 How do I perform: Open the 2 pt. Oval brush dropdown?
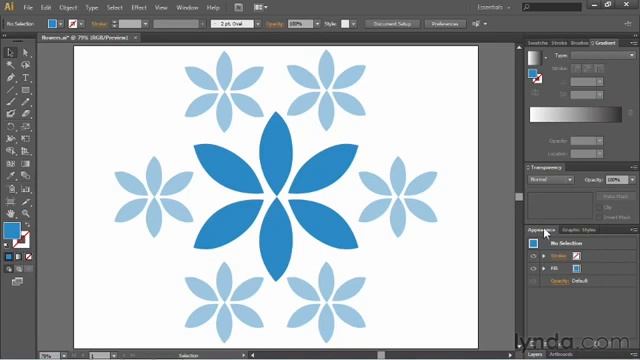[258, 24]
